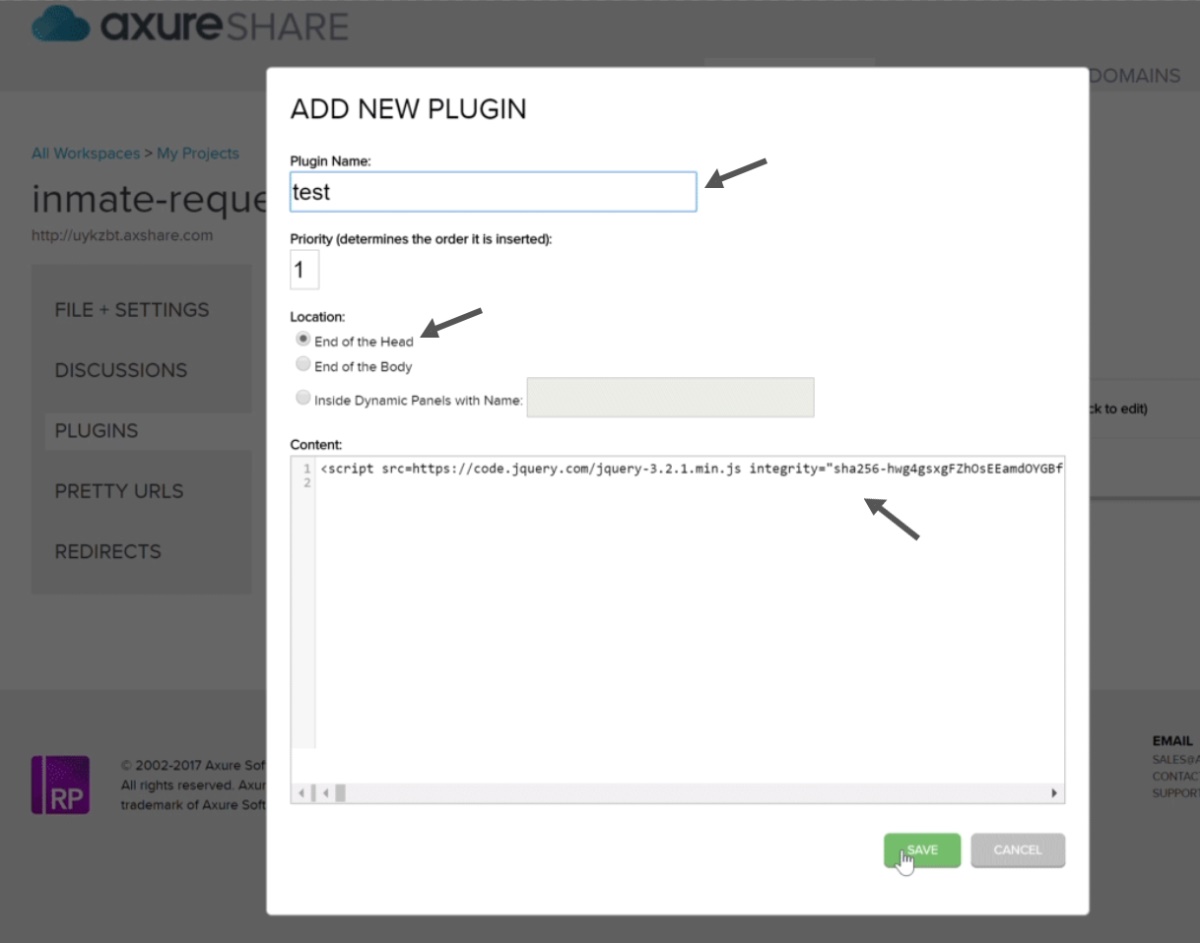This screenshot has height=943, width=1200.
Task: Open My Projects breadcrumb link
Action: tap(198, 154)
